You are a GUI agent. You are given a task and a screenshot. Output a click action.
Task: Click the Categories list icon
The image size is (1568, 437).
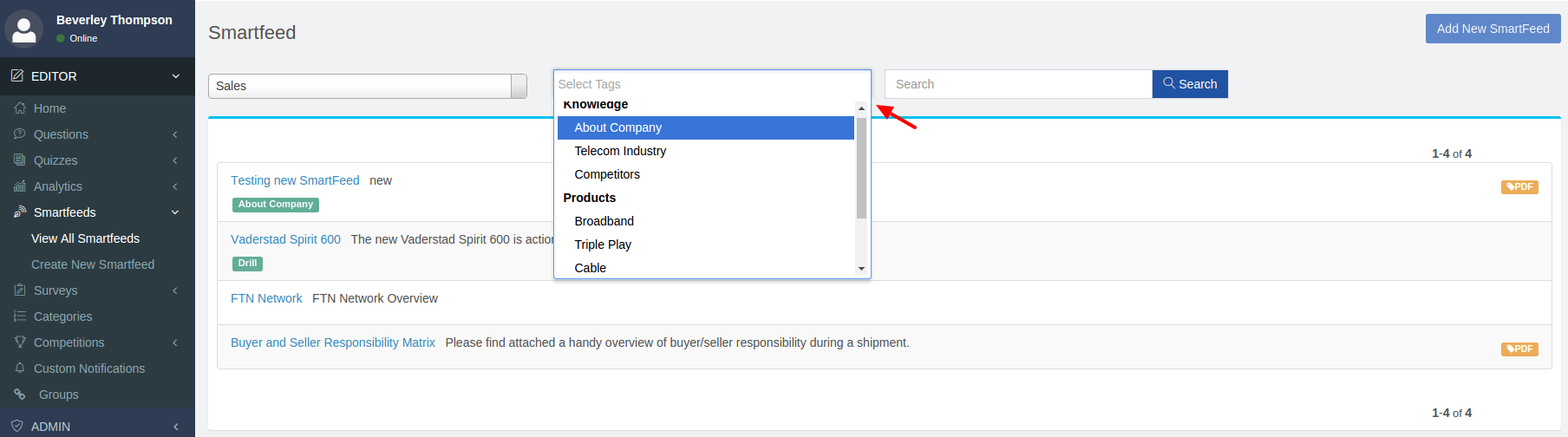[x=20, y=316]
